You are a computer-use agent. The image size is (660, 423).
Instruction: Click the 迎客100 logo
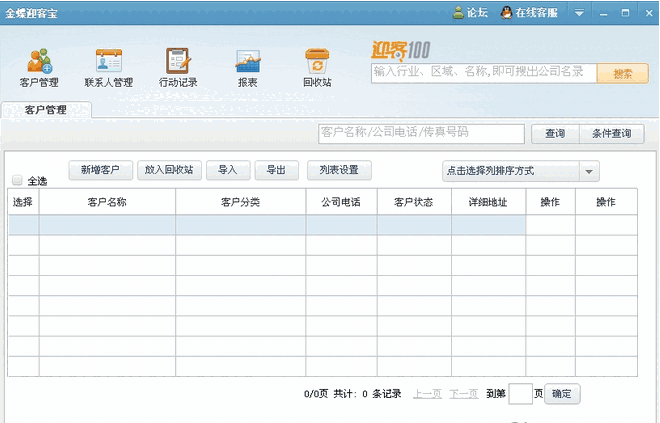pos(400,51)
